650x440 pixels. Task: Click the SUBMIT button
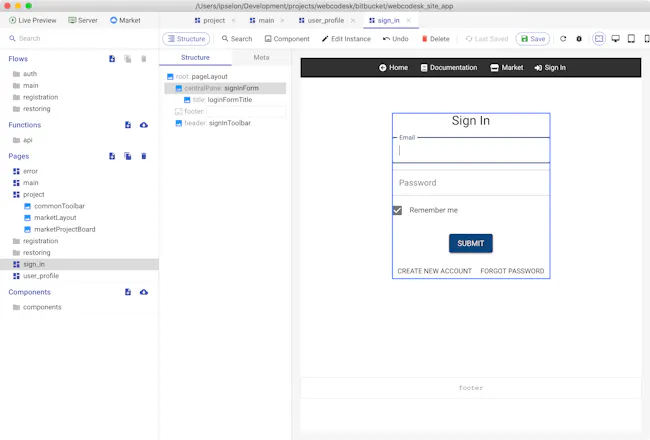click(x=471, y=243)
